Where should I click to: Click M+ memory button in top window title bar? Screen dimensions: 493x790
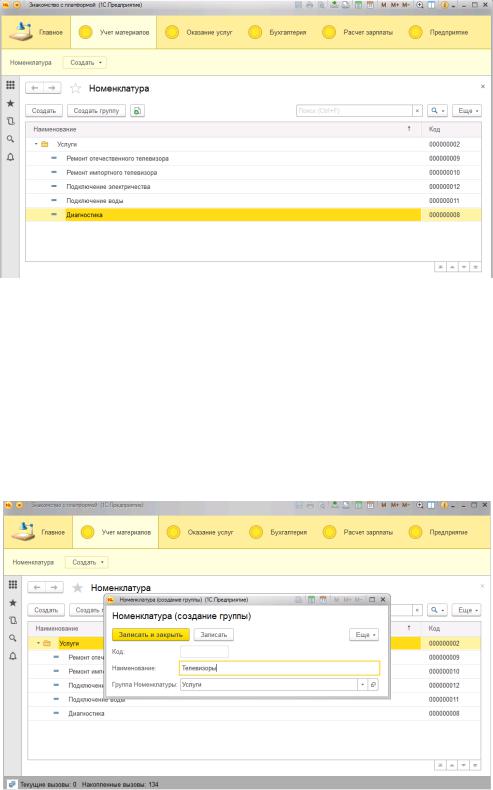(x=394, y=5)
